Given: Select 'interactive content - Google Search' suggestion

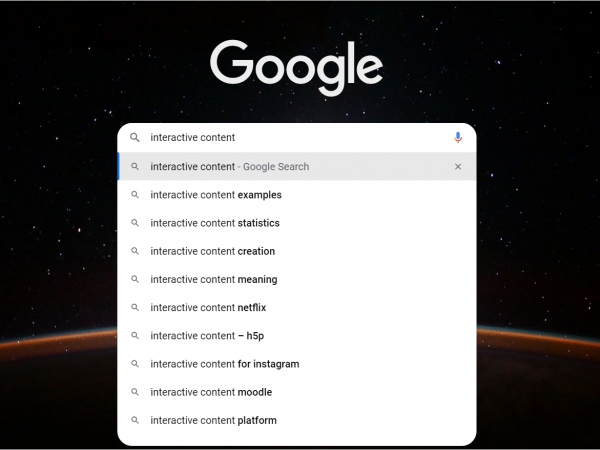Looking at the screenshot, I should point(230,167).
